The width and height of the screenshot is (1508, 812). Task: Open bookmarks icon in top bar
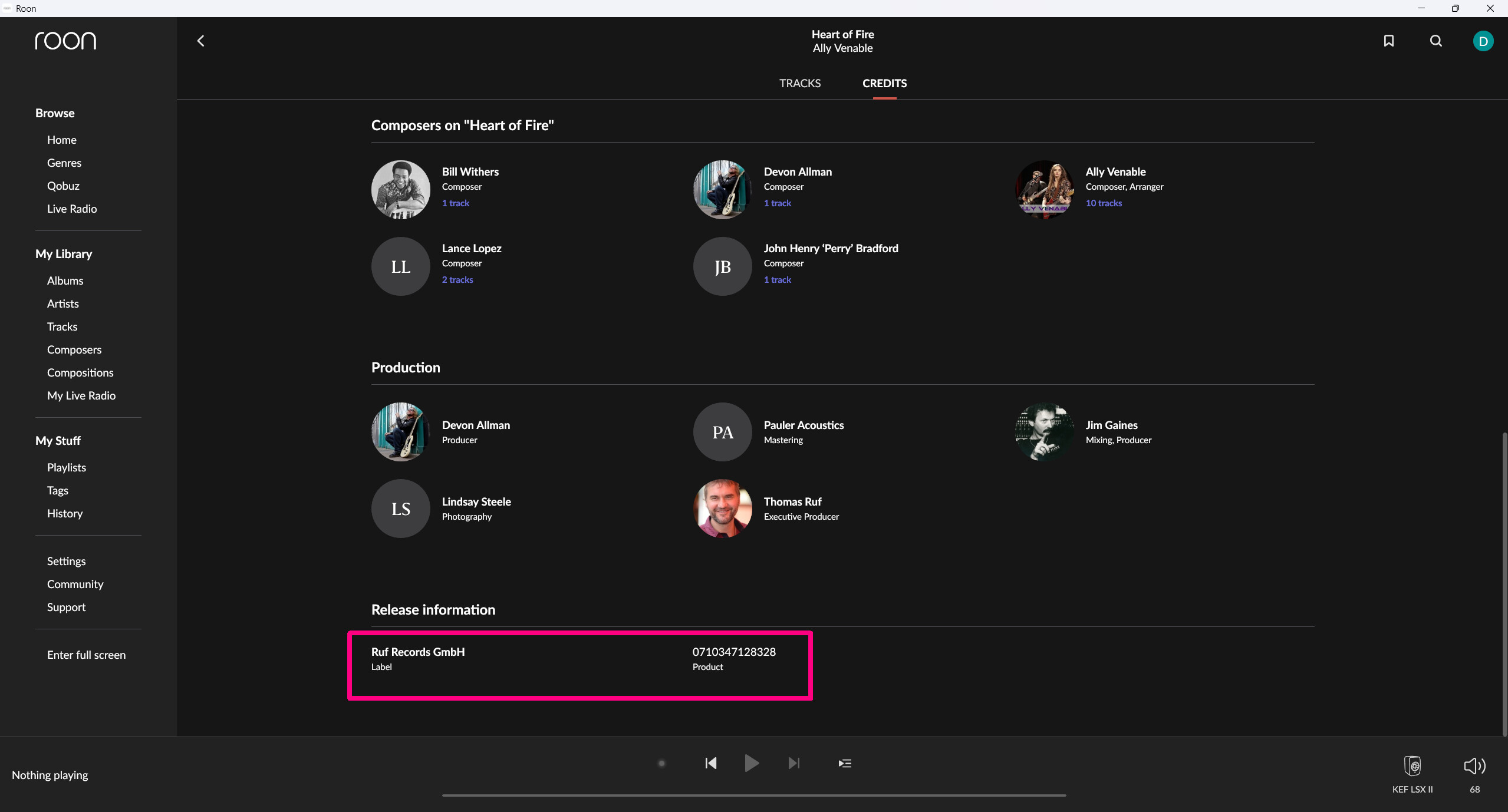[x=1388, y=41]
